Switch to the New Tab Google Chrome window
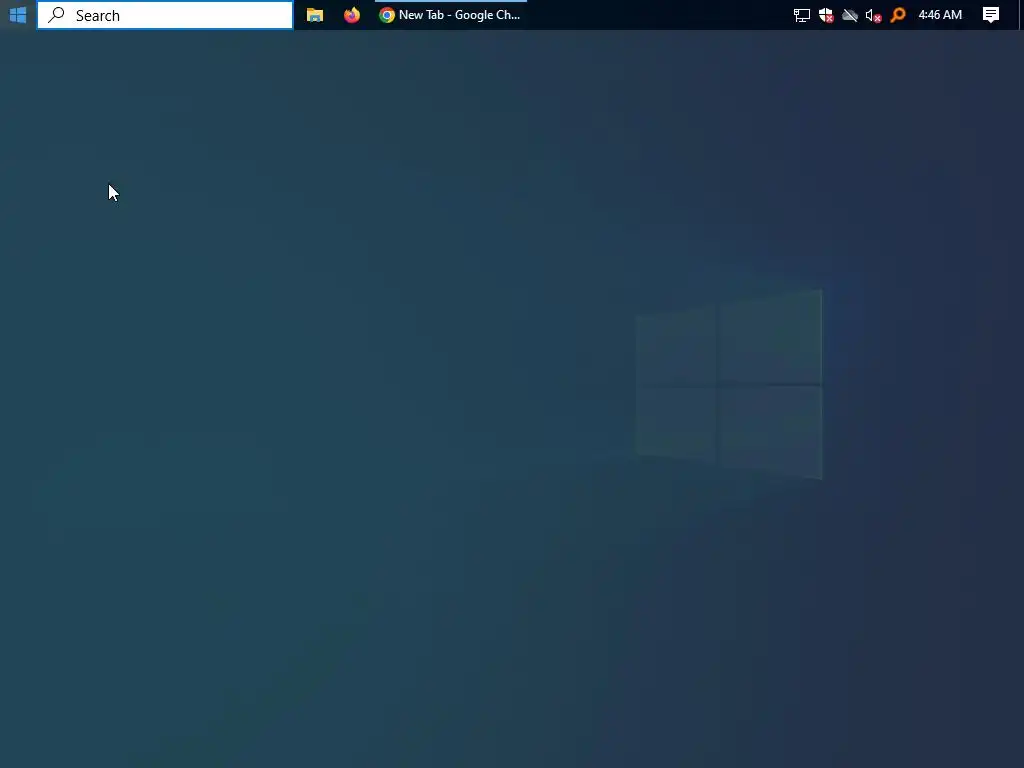Viewport: 1024px width, 768px height. 451,14
